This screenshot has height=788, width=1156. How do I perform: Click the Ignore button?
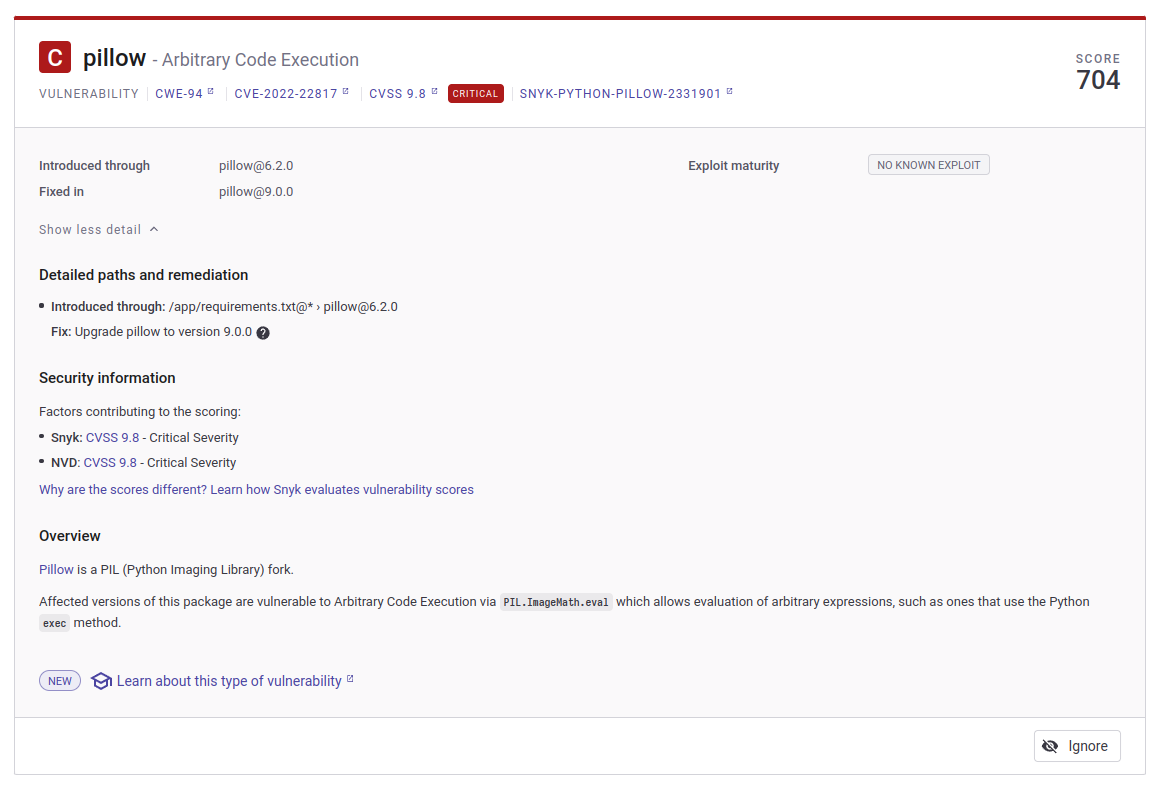1077,745
